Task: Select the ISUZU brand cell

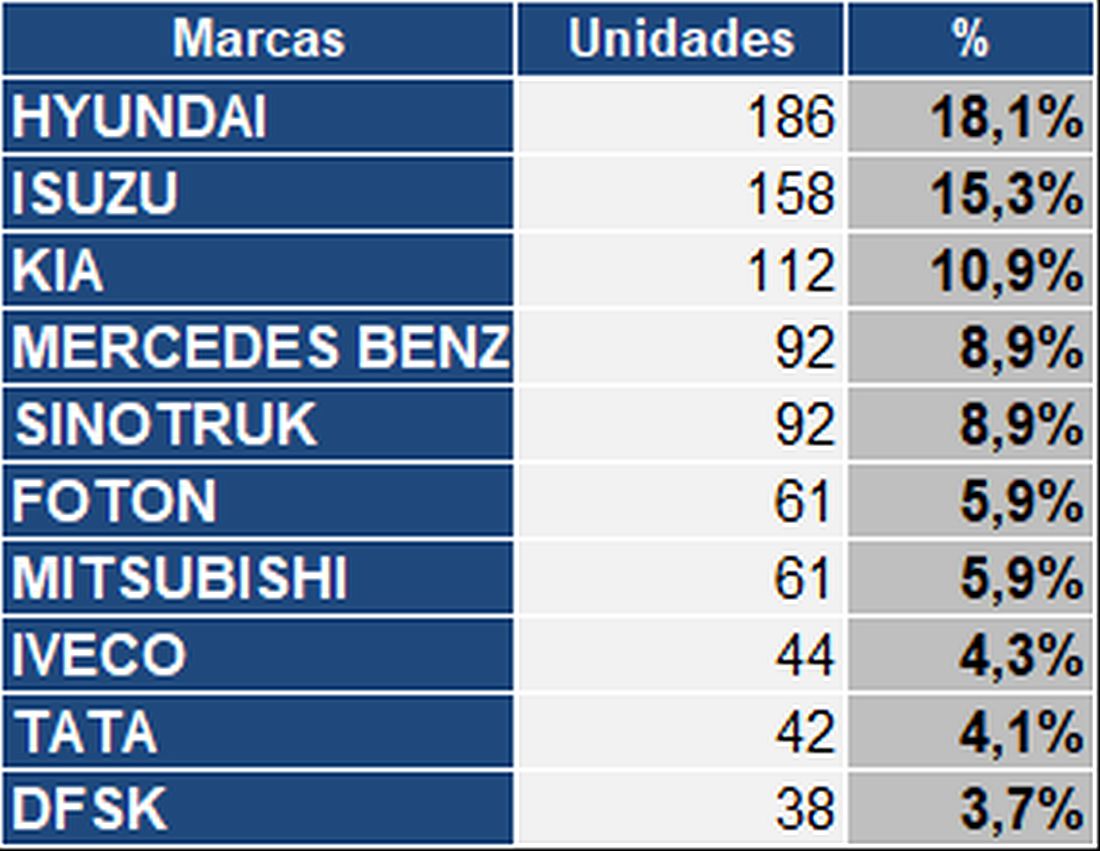Action: tap(258, 193)
